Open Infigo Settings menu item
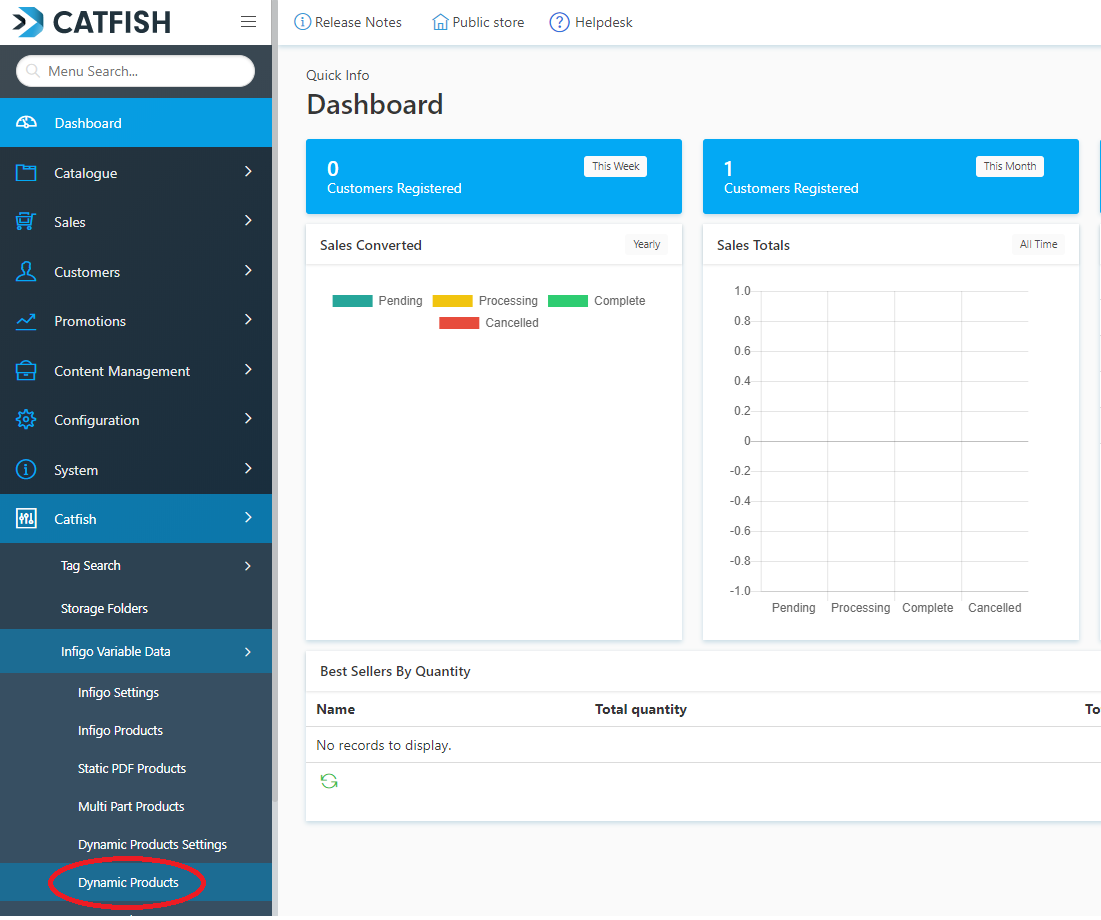This screenshot has height=920, width=1101. pyautogui.click(x=118, y=693)
